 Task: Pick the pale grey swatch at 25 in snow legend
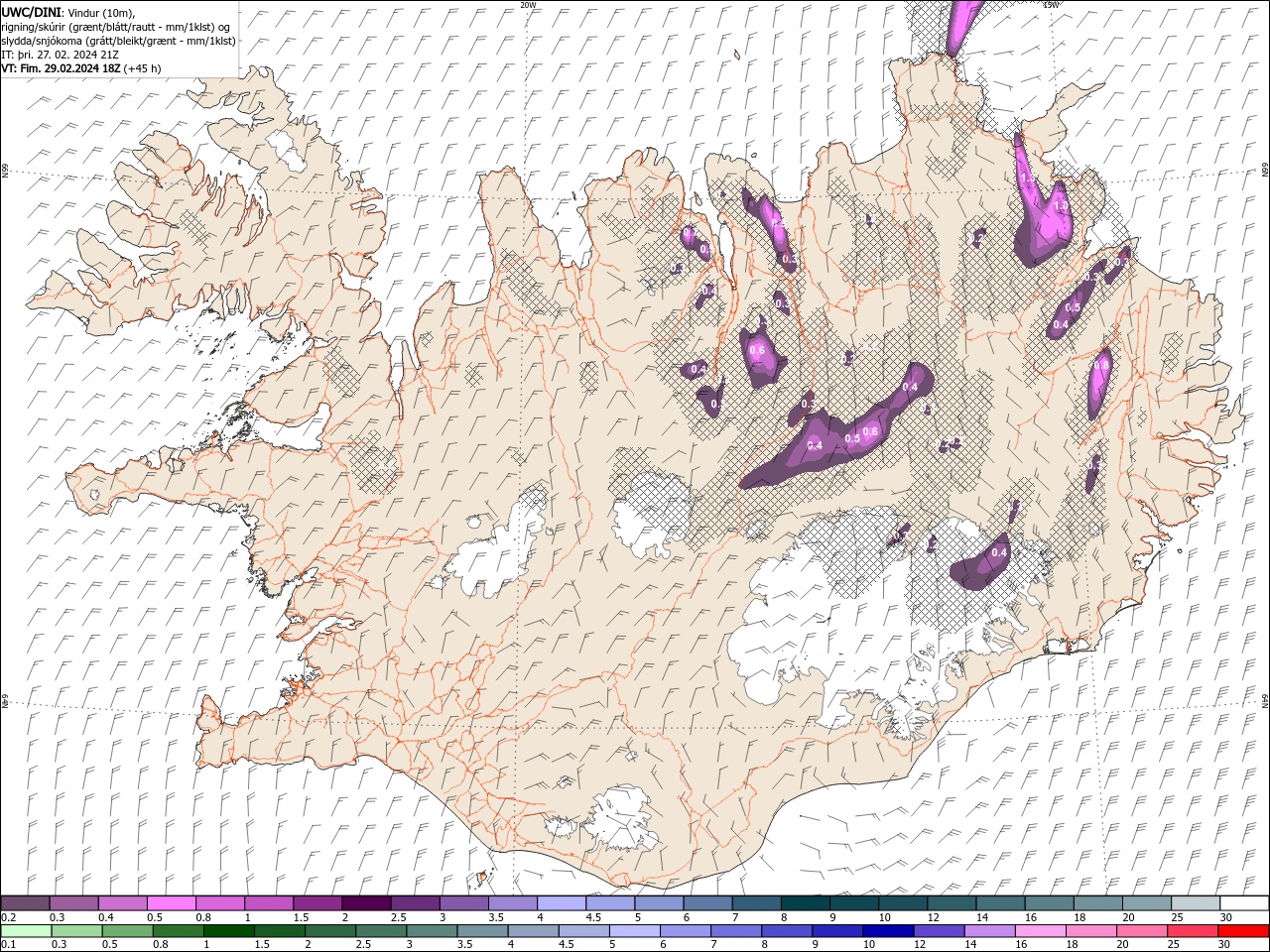tap(1195, 903)
